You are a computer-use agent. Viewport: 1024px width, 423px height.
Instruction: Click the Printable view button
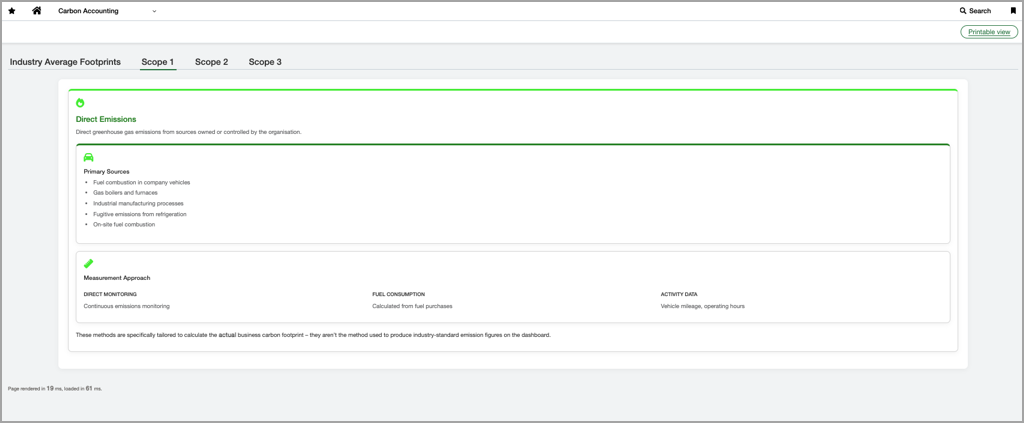[988, 32]
